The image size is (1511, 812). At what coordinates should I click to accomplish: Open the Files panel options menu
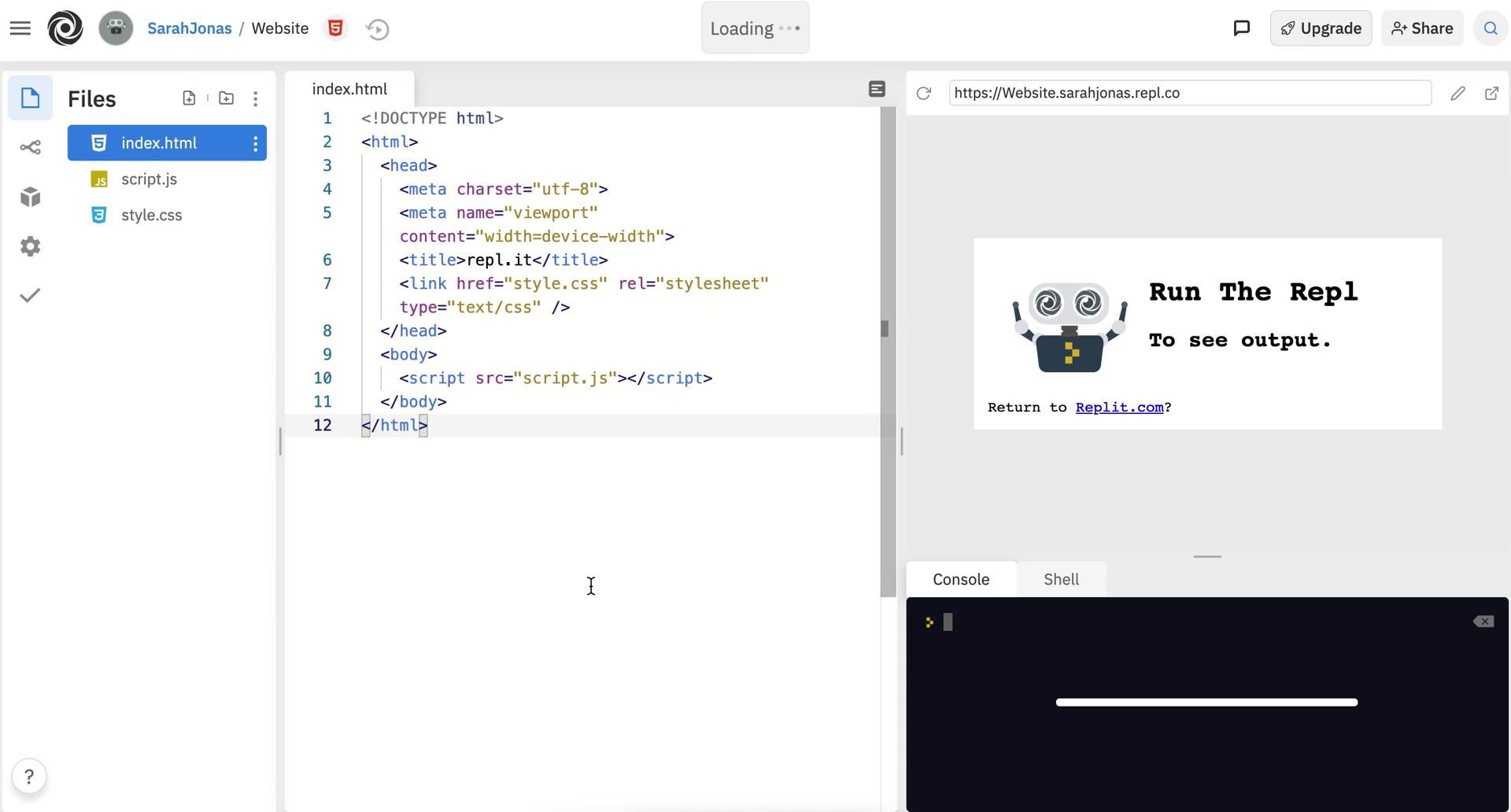coord(255,98)
